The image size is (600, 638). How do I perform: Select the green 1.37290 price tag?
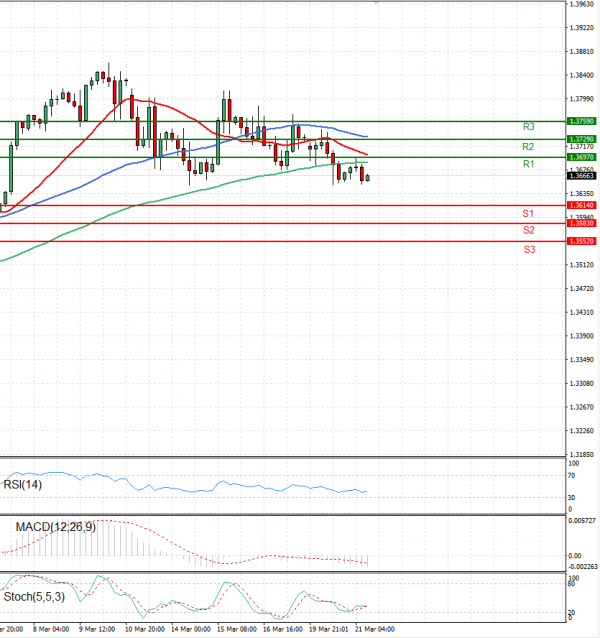pyautogui.click(x=582, y=139)
